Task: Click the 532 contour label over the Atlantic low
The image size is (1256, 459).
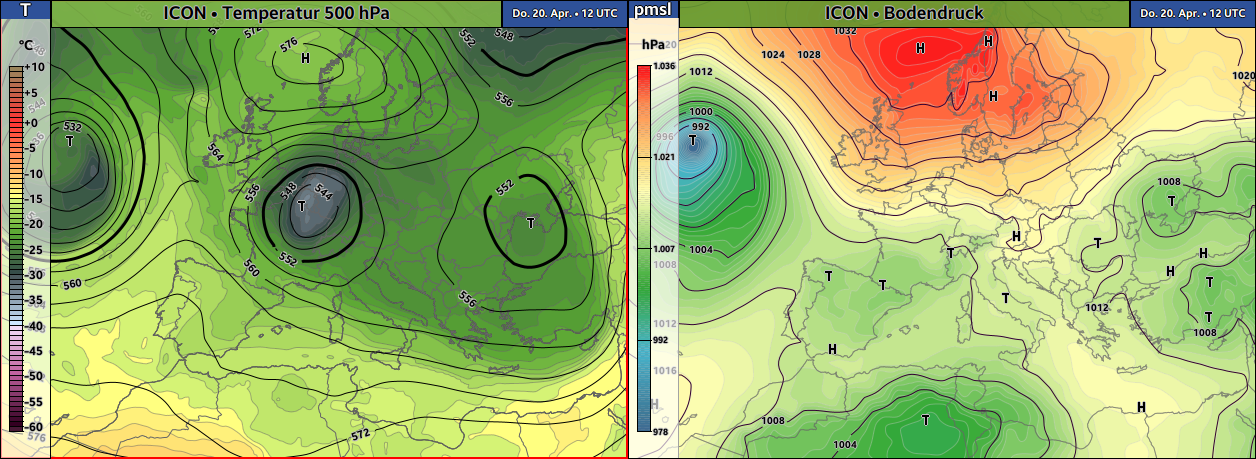Action: 72,127
